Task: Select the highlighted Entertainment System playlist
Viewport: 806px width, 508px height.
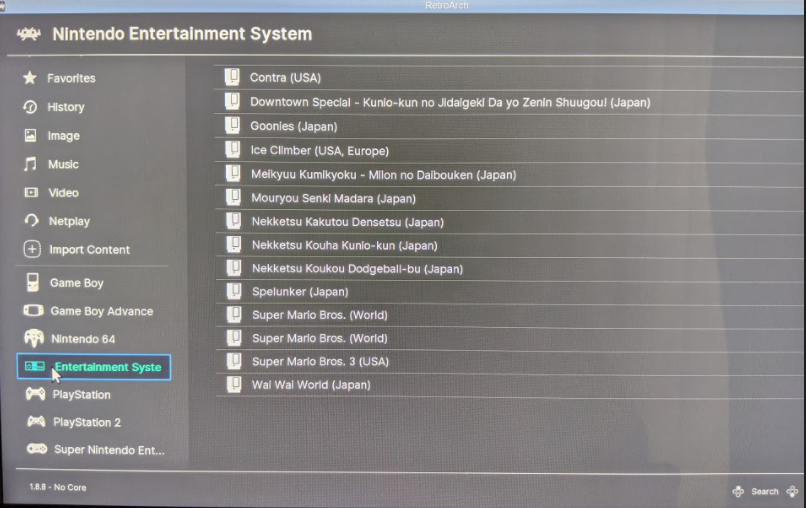Action: (x=94, y=367)
